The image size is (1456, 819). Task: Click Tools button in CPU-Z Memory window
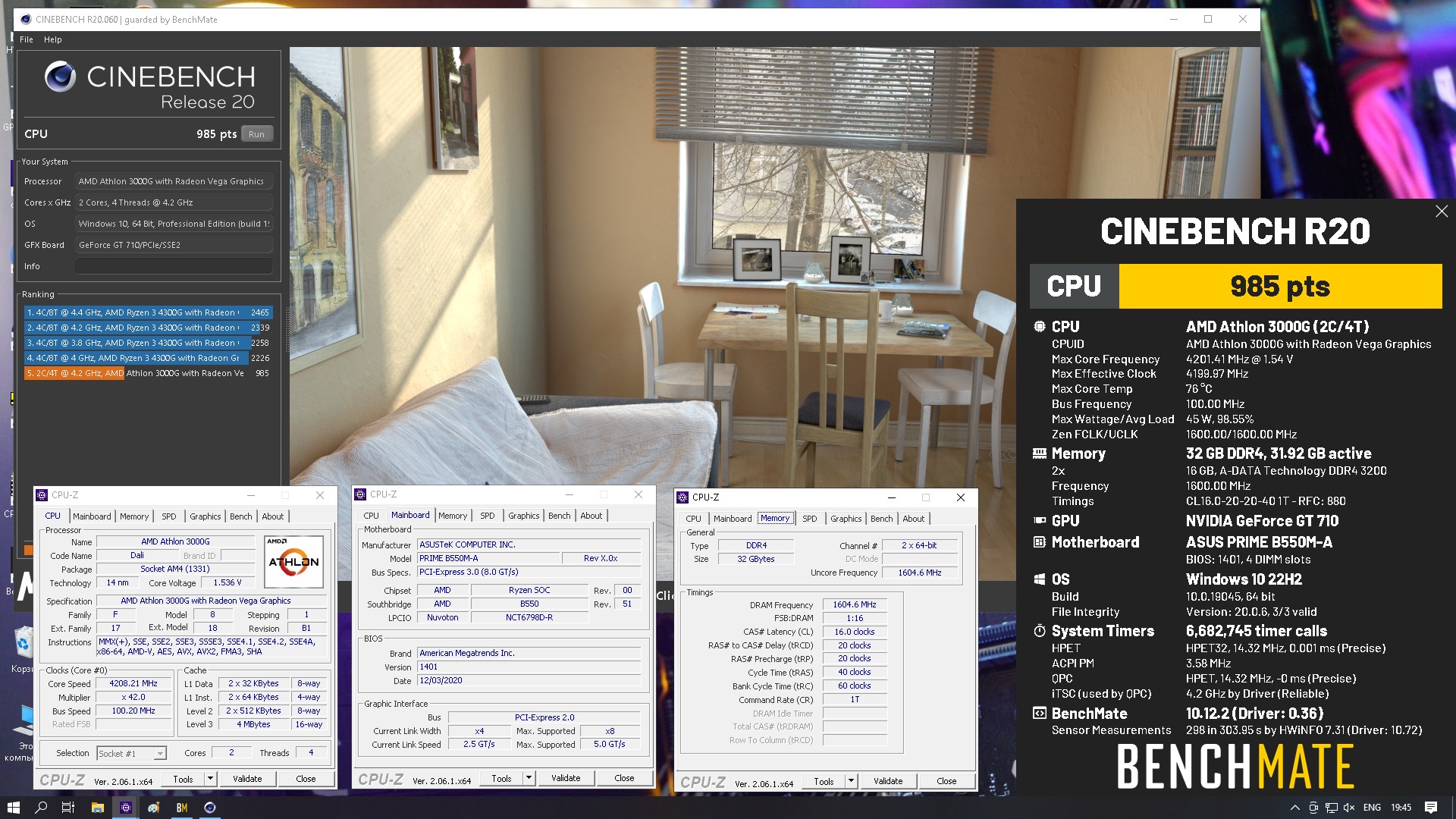[824, 781]
